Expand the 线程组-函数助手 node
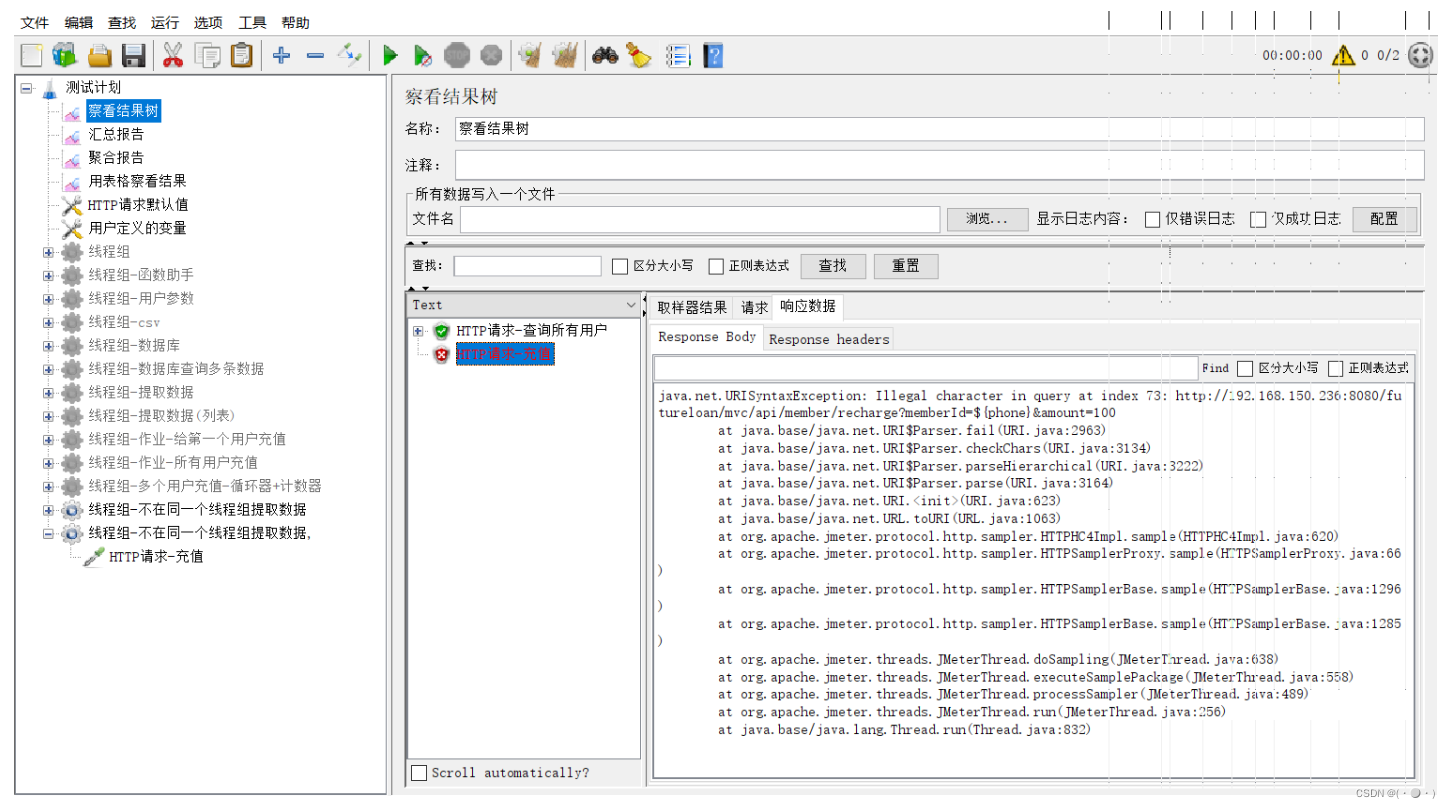This screenshot has width=1450, height=808. click(x=48, y=275)
